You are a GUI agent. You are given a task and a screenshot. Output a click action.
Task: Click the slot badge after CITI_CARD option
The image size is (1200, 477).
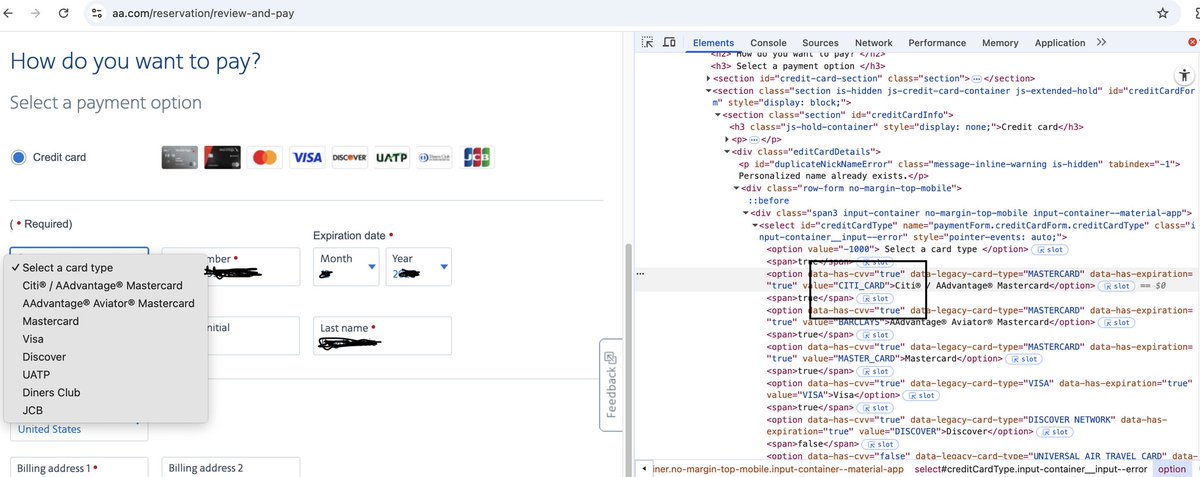(x=1116, y=286)
